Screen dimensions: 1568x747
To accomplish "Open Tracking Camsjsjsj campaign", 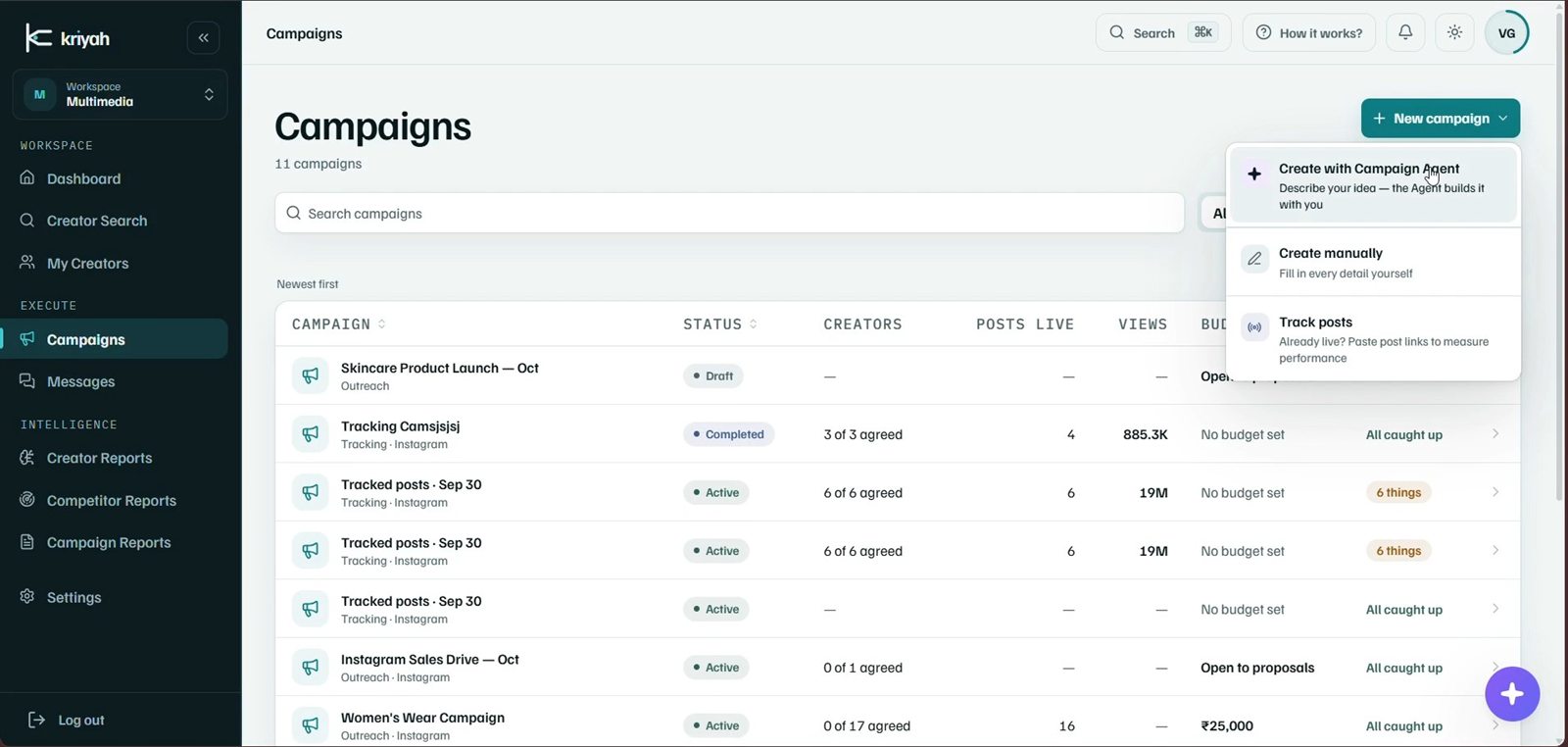I will click(x=400, y=426).
